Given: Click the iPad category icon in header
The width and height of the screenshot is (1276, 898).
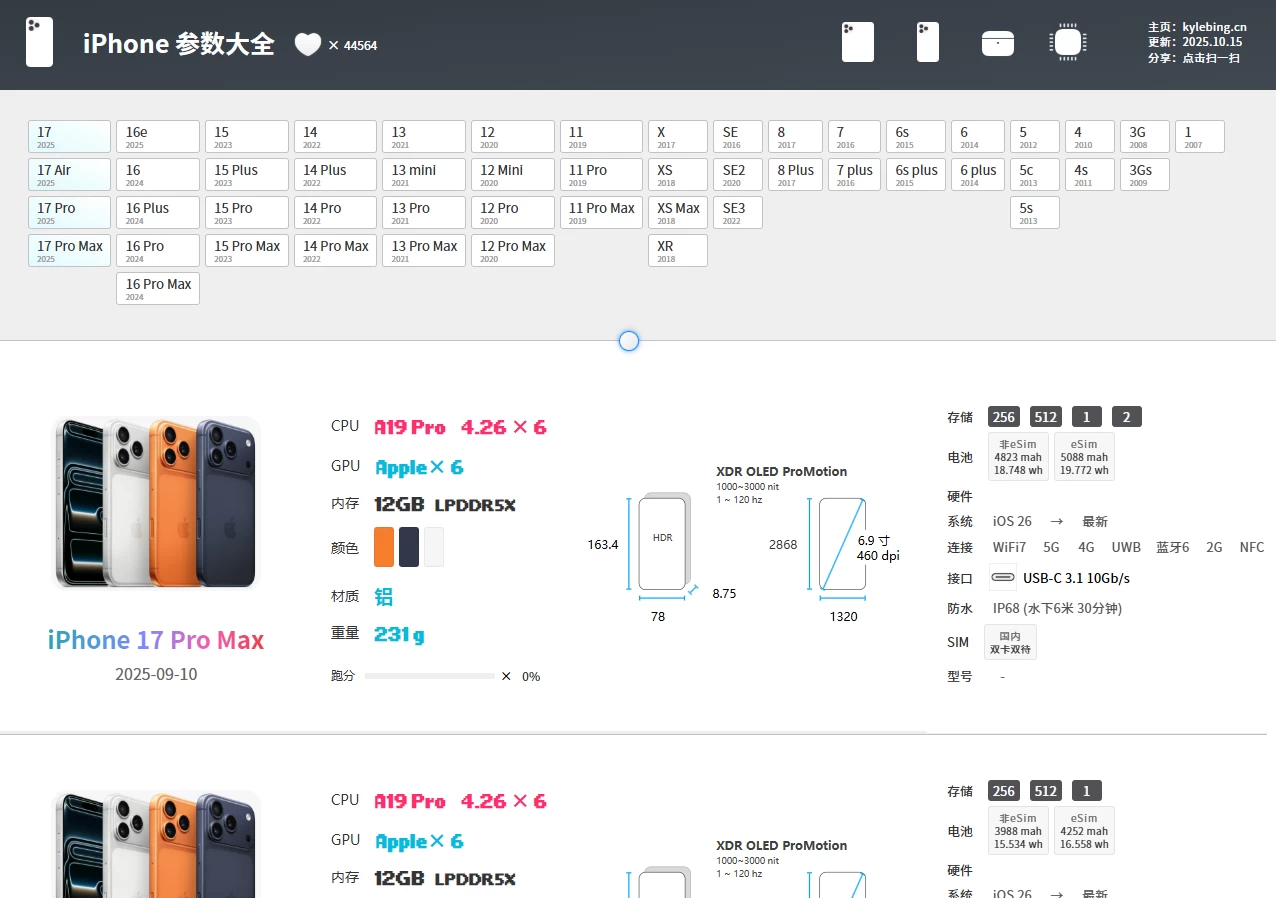Looking at the screenshot, I should tap(857, 42).
